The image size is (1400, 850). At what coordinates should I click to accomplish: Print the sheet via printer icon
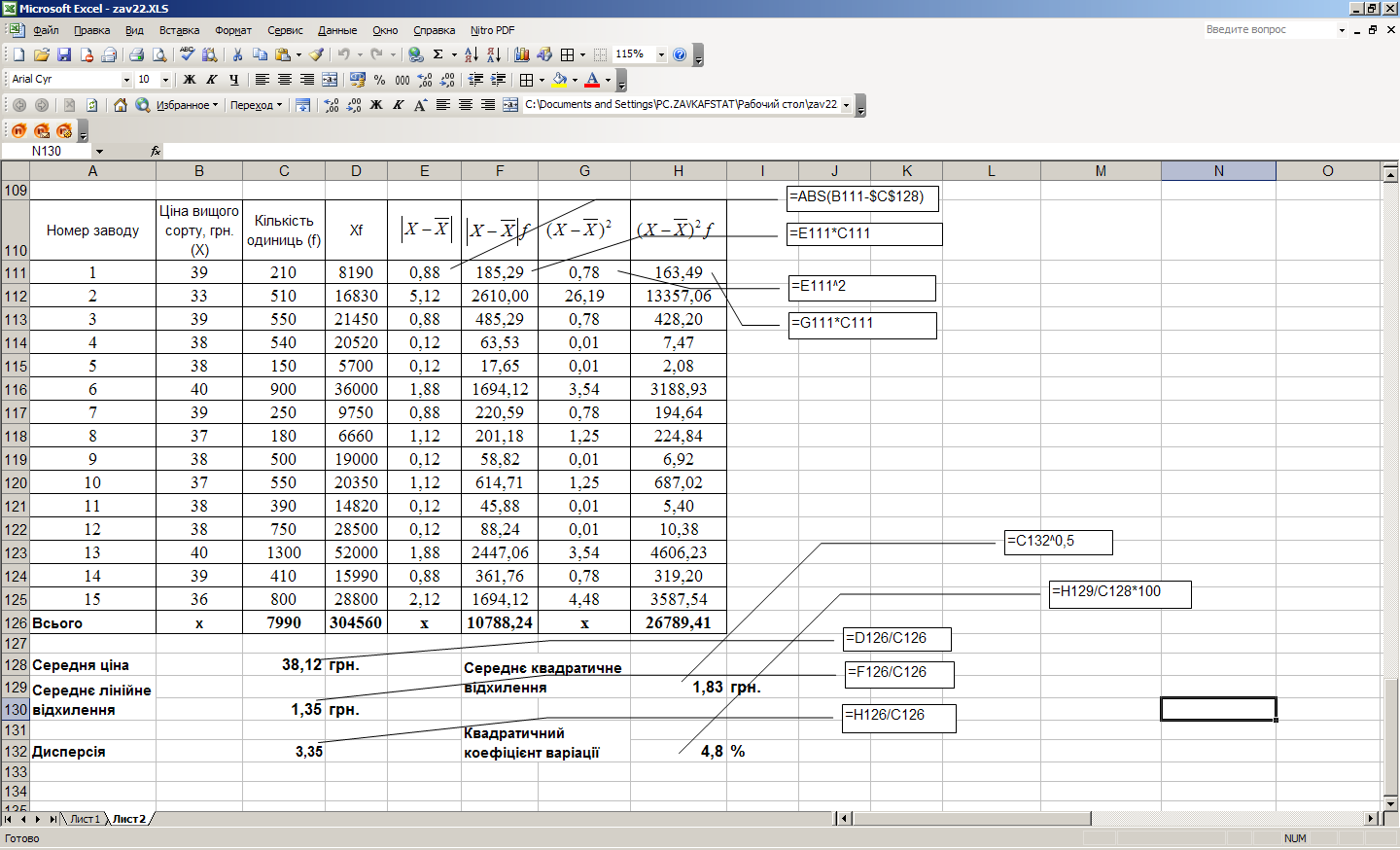pyautogui.click(x=136, y=54)
